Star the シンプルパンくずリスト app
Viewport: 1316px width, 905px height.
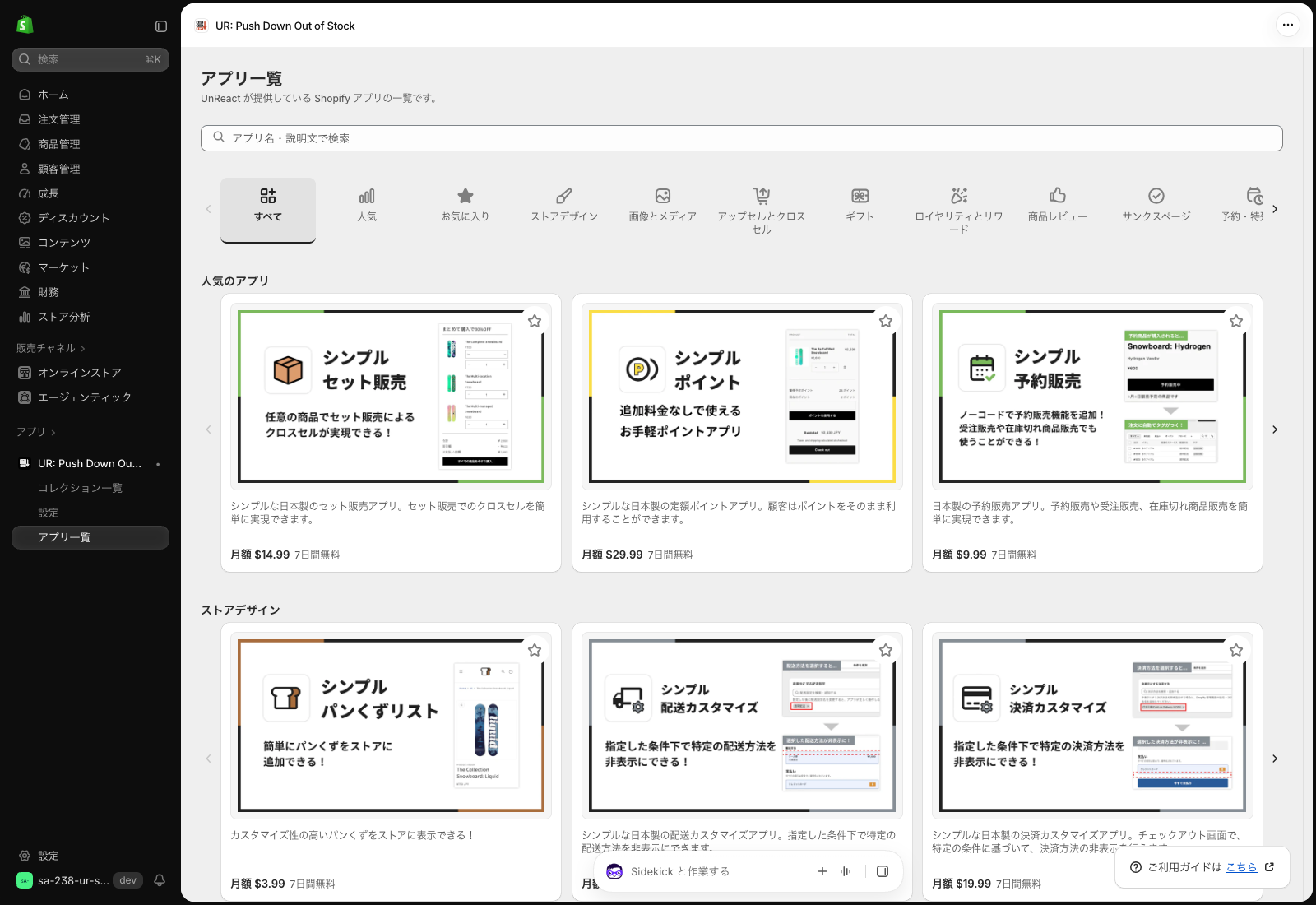(535, 650)
